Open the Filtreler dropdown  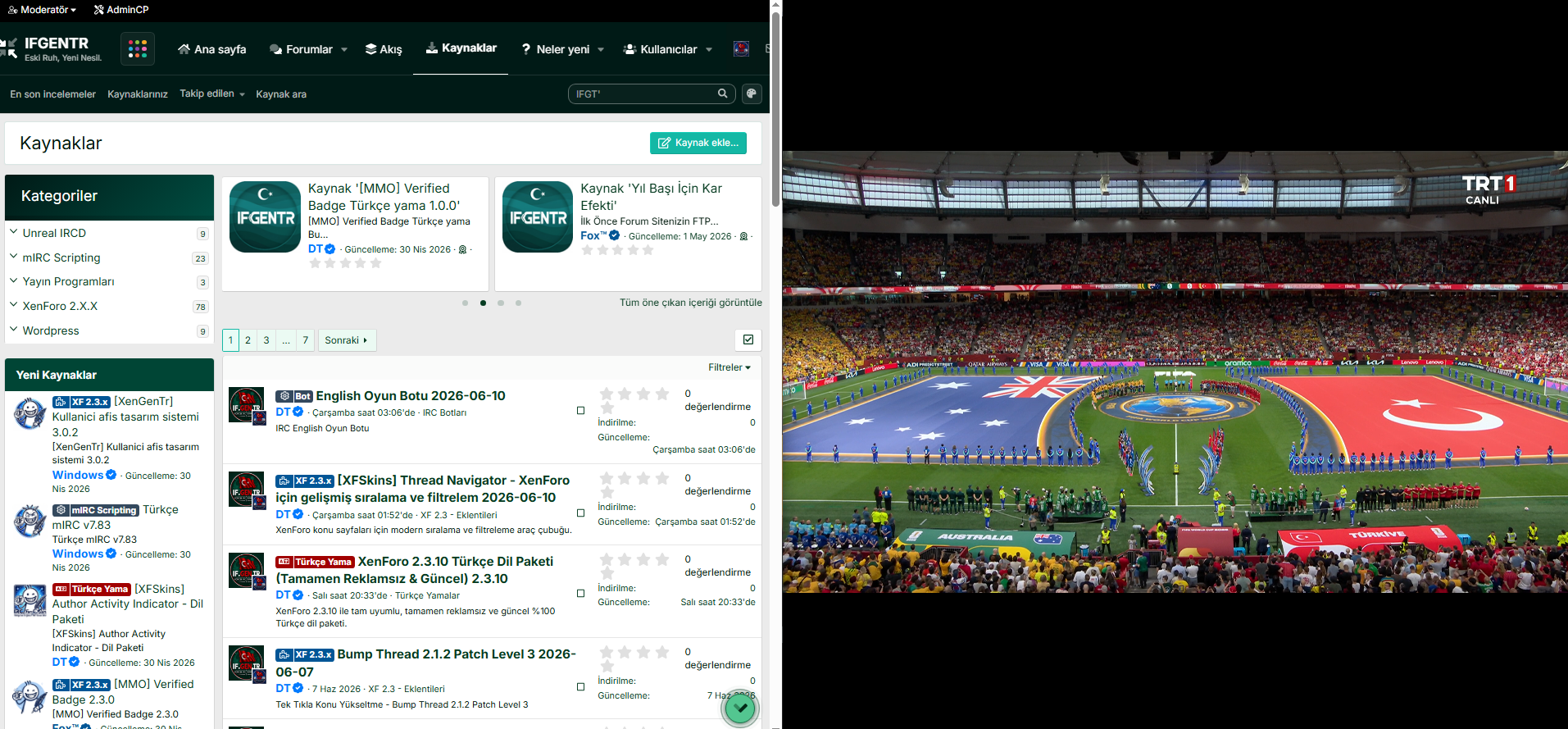coord(729,367)
